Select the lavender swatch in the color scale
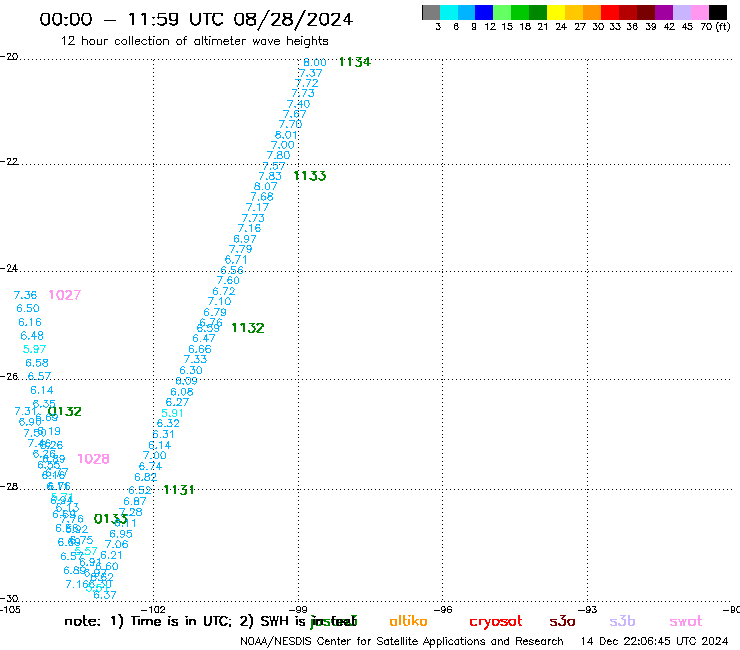The height and width of the screenshot is (650, 740). 682,12
